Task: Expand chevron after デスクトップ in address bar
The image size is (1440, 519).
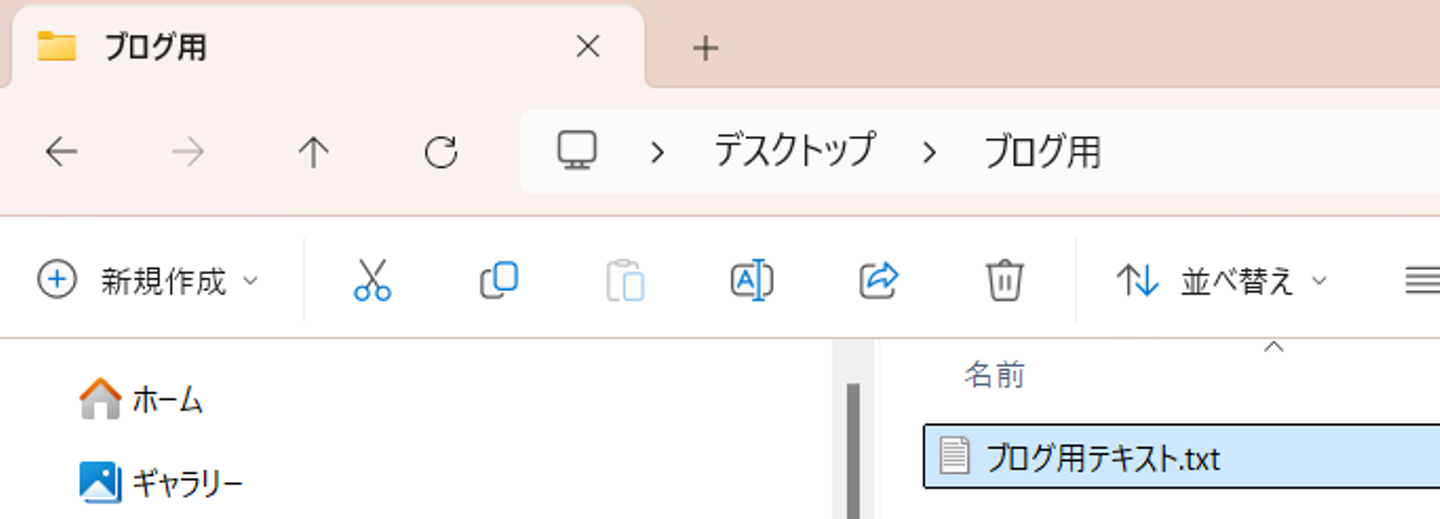Action: click(x=930, y=152)
